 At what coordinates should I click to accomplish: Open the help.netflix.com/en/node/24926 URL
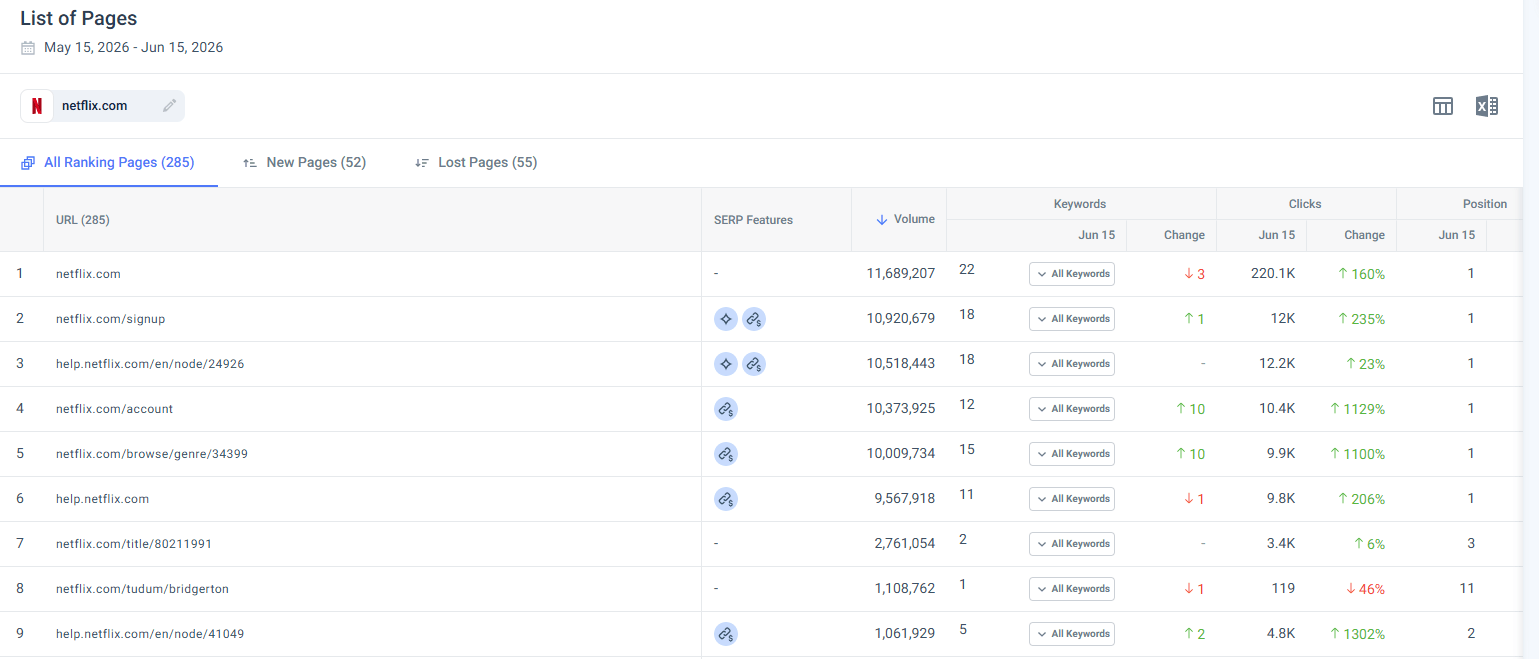point(150,364)
